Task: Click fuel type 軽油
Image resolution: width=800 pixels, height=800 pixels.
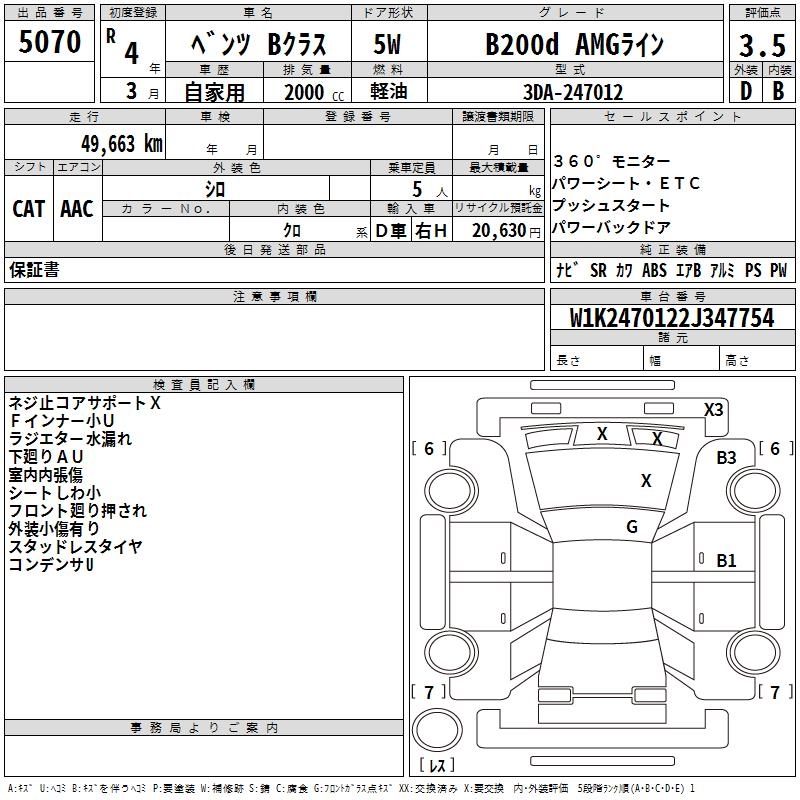Action: 388,91
